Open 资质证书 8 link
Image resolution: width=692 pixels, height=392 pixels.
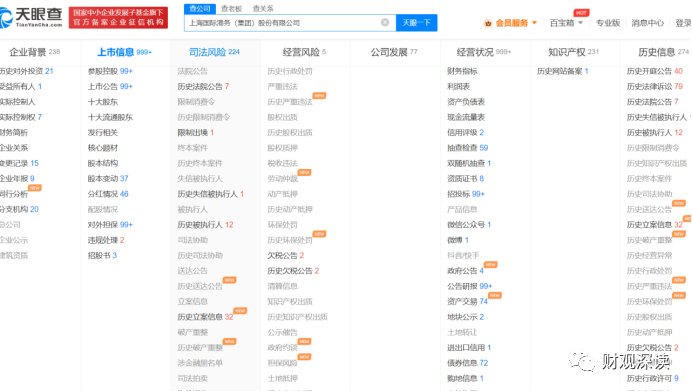pos(466,179)
